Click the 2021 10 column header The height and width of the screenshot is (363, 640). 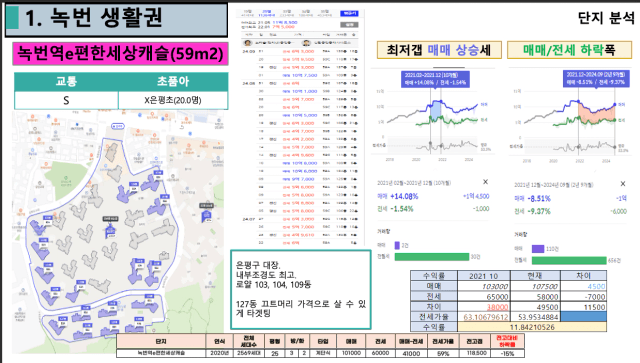coord(484,276)
